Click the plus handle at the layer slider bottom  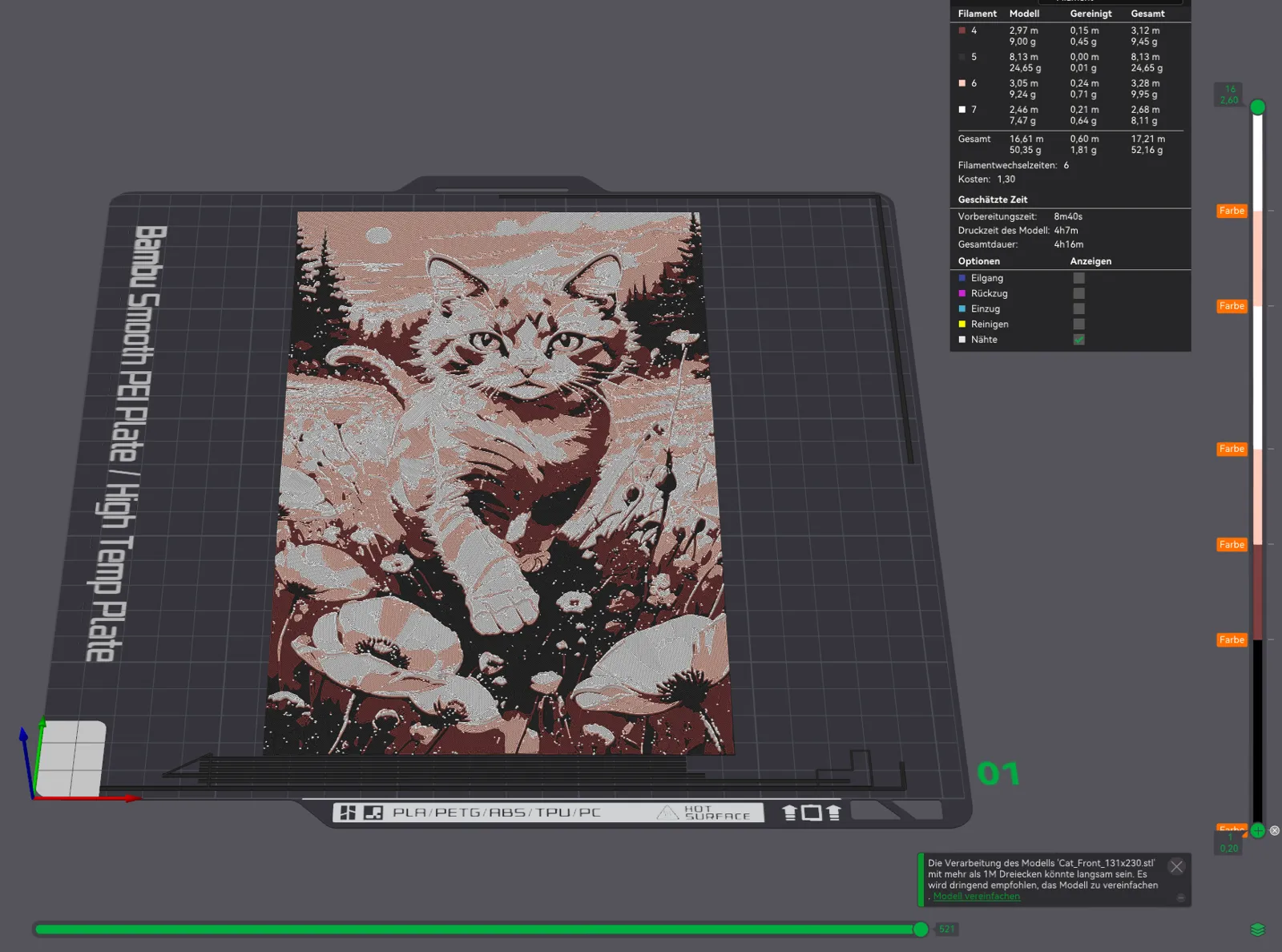(x=1258, y=831)
